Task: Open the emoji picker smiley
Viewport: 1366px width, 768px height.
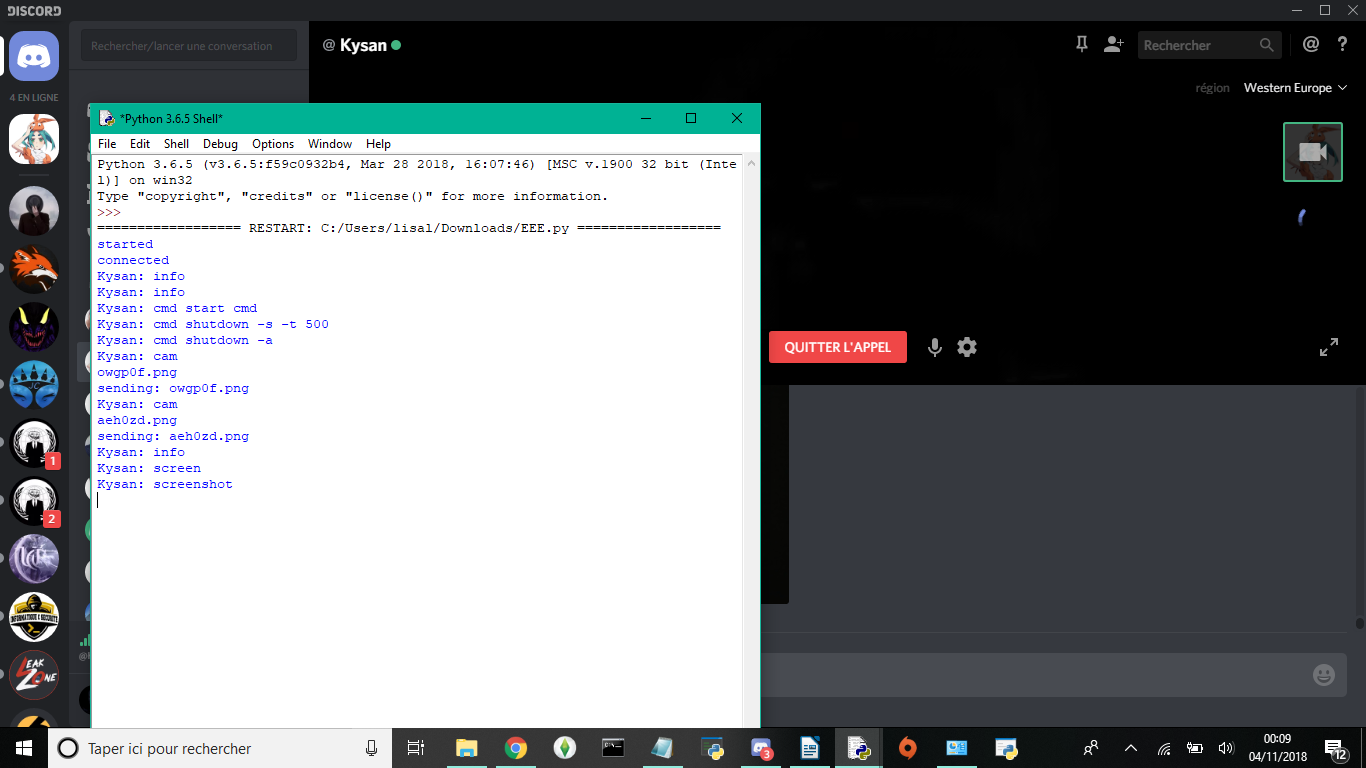Action: 1324,675
